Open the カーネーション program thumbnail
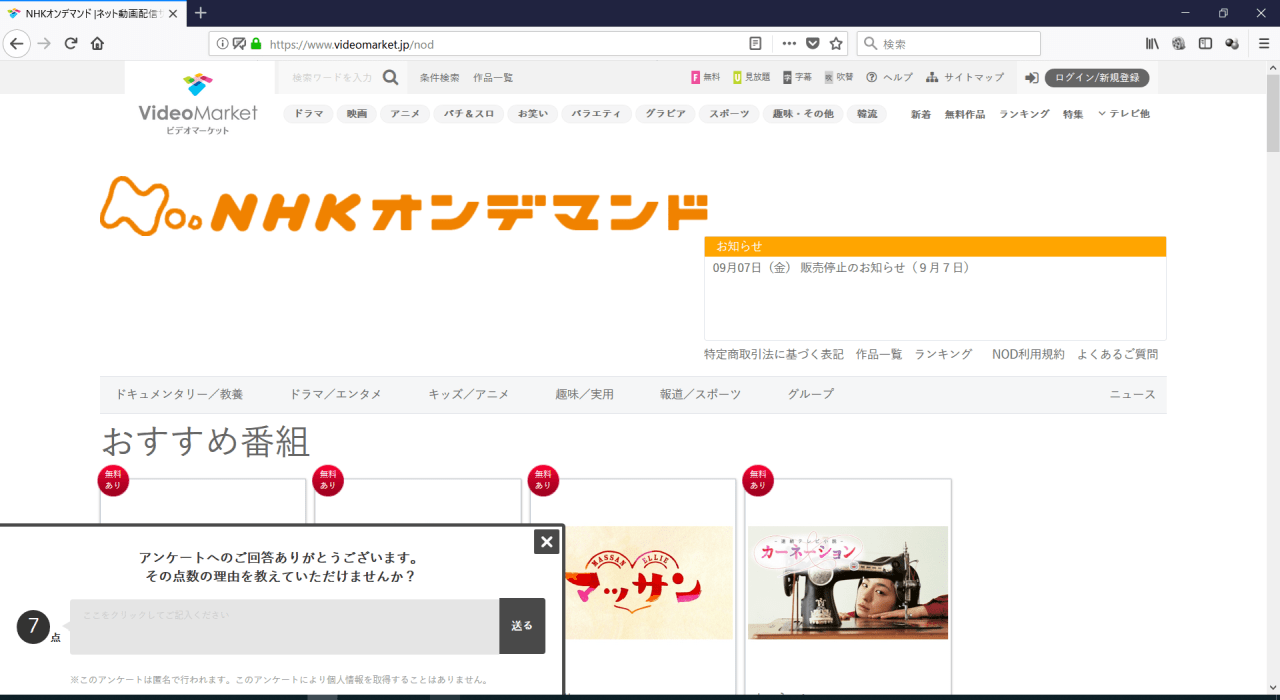 pyautogui.click(x=848, y=583)
